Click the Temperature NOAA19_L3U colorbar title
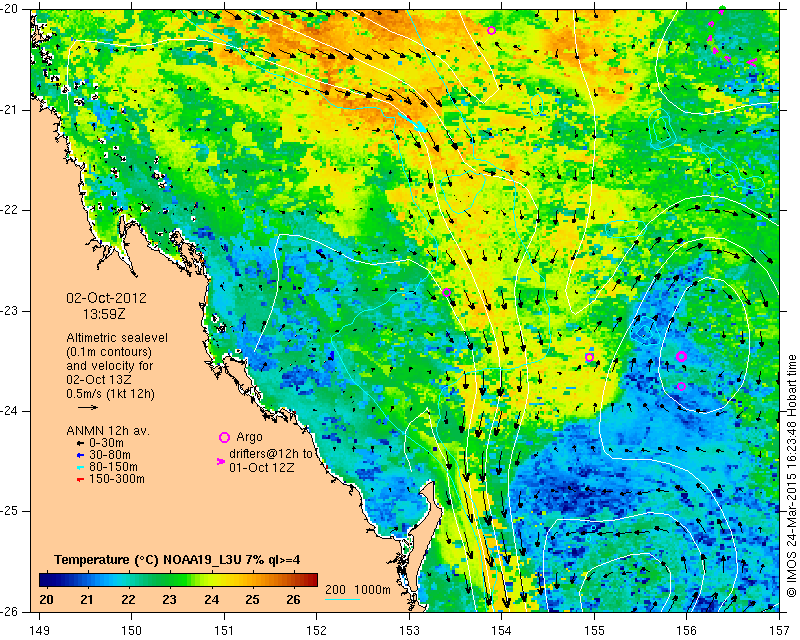Screen dimensions: 800x640 (x=177, y=560)
